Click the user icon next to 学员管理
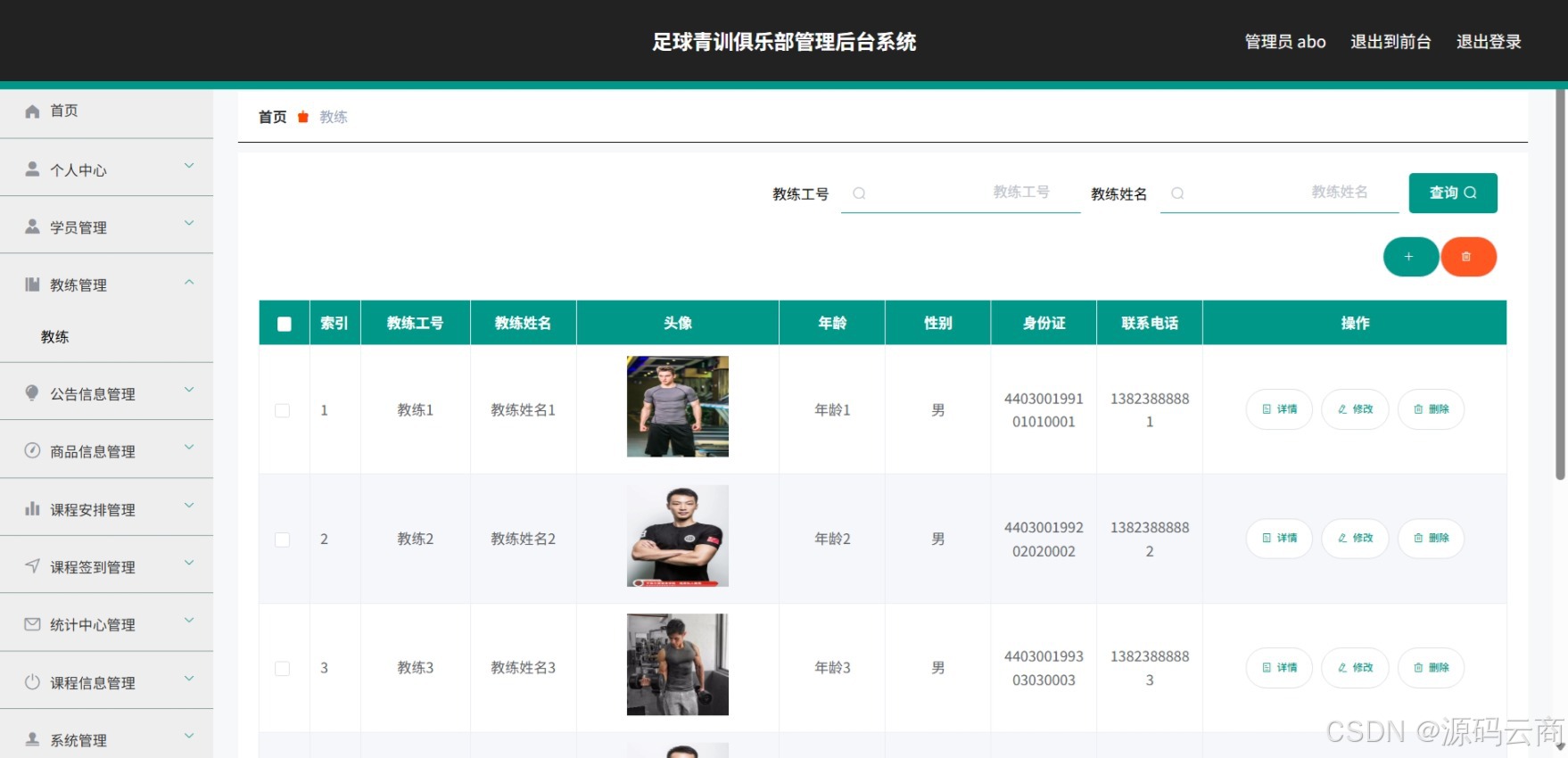Image resolution: width=1568 pixels, height=758 pixels. coord(32,227)
